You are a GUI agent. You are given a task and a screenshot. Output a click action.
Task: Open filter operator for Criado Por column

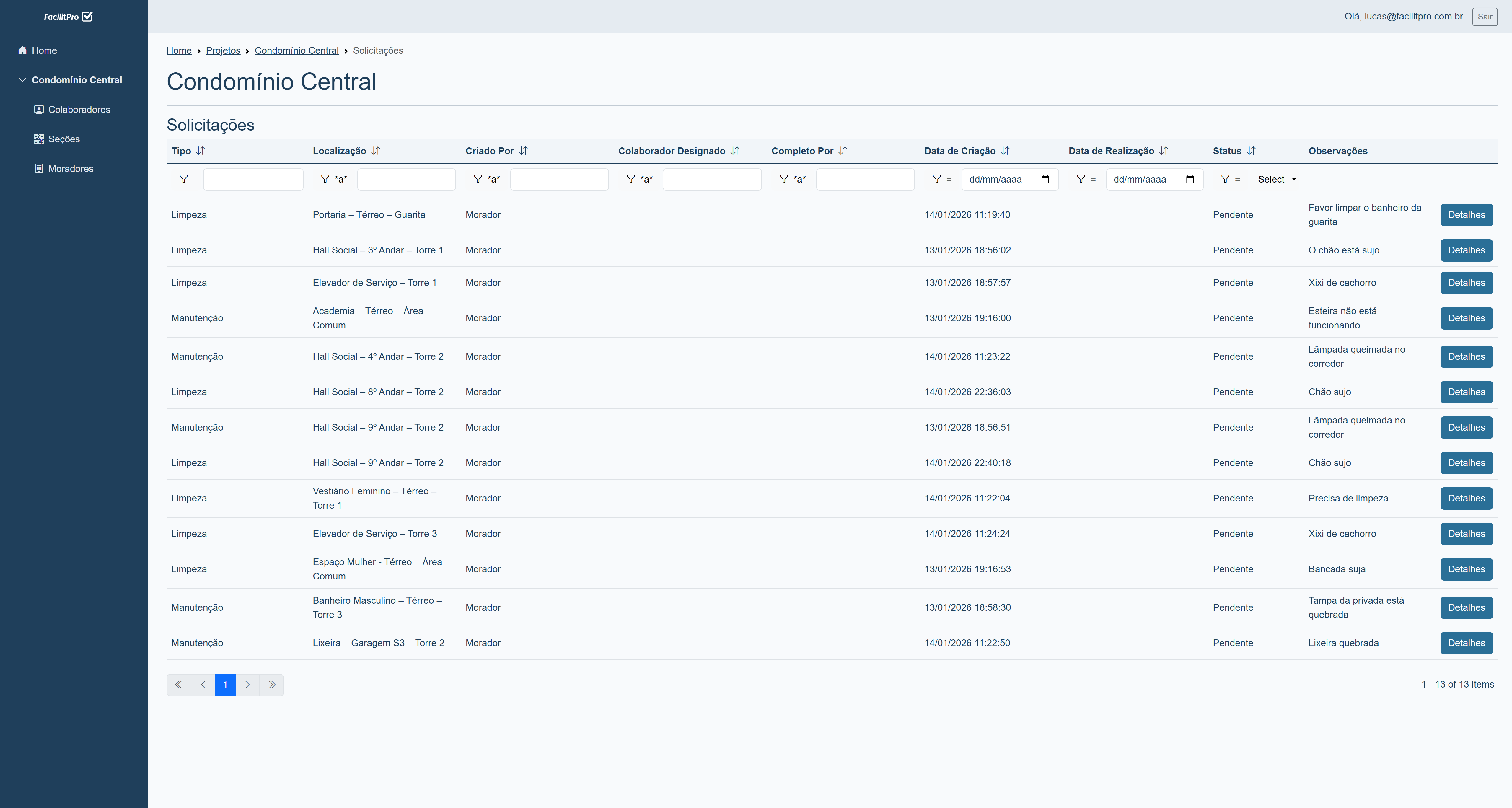487,179
